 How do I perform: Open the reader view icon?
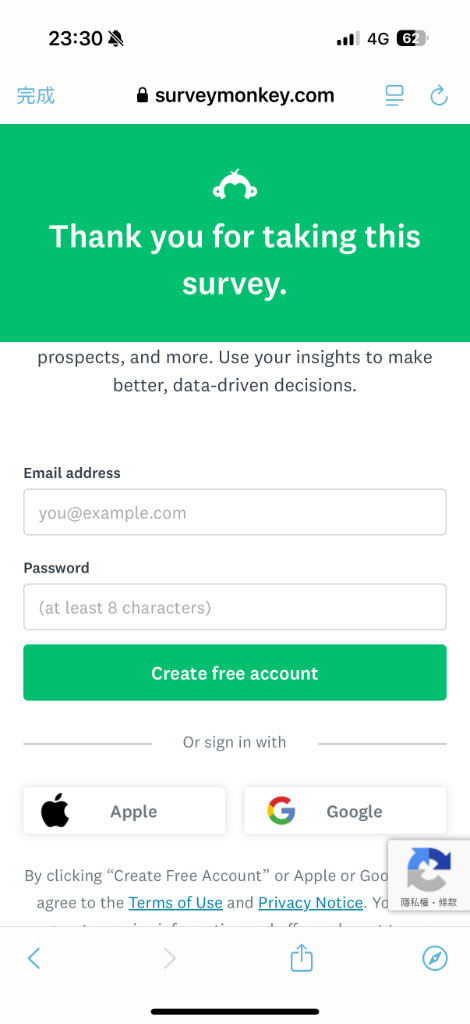coord(394,96)
